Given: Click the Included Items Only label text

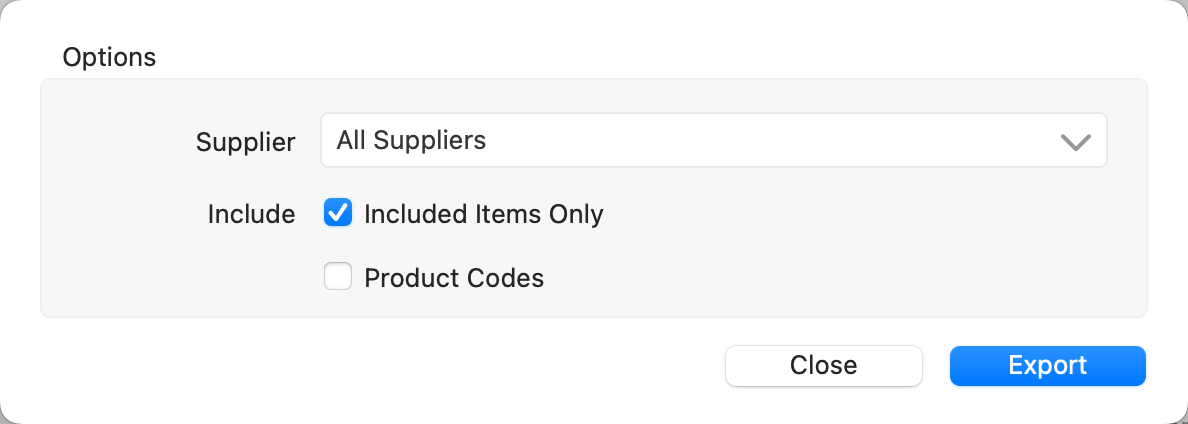Looking at the screenshot, I should click(483, 214).
